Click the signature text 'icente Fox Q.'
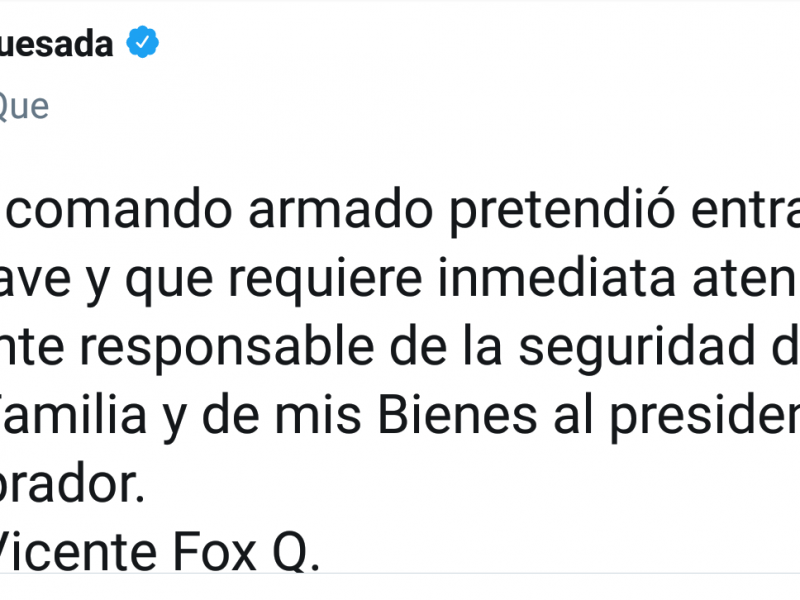The height and width of the screenshot is (600, 800). coord(160,553)
